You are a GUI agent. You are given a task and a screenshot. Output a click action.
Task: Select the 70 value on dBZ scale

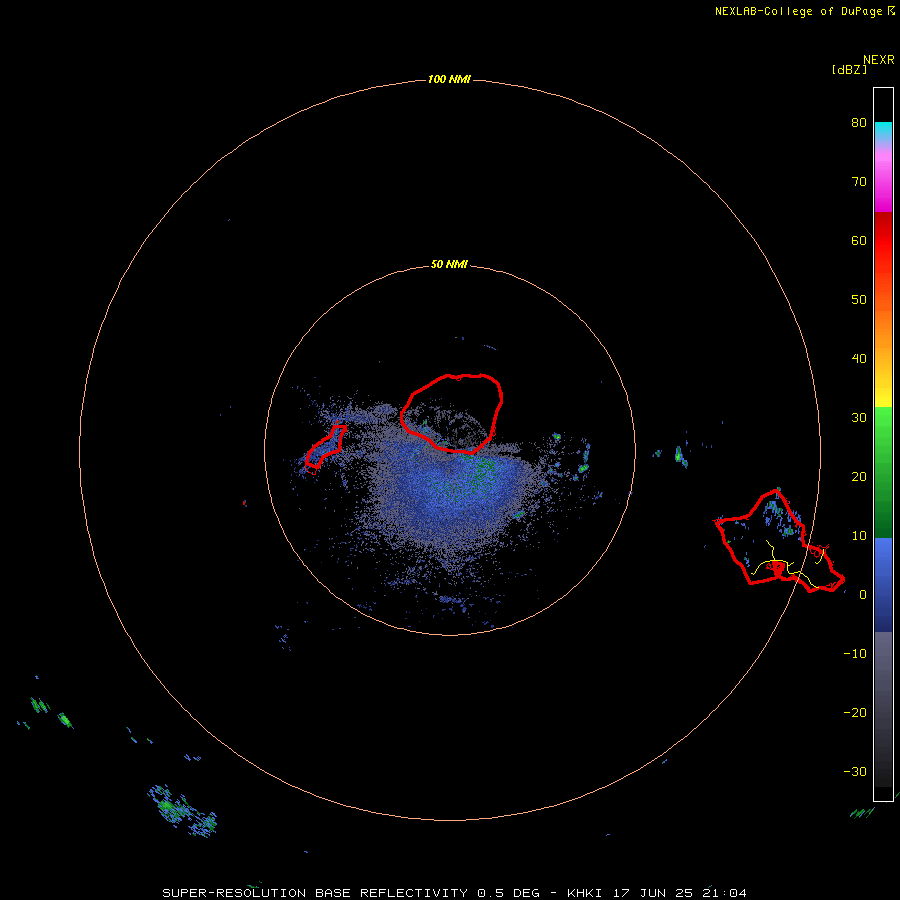pos(859,181)
